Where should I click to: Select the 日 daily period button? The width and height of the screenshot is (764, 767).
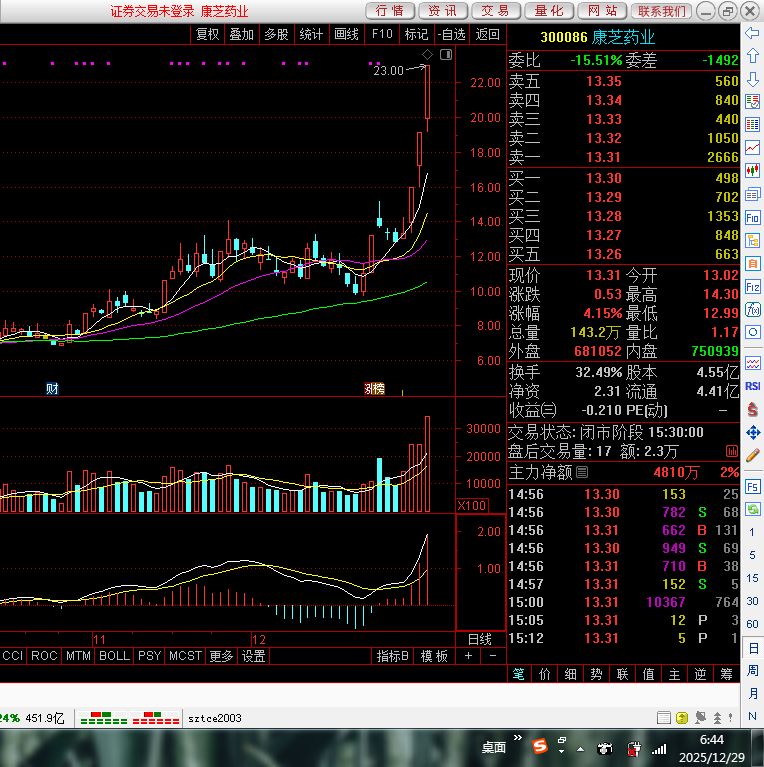(752, 648)
